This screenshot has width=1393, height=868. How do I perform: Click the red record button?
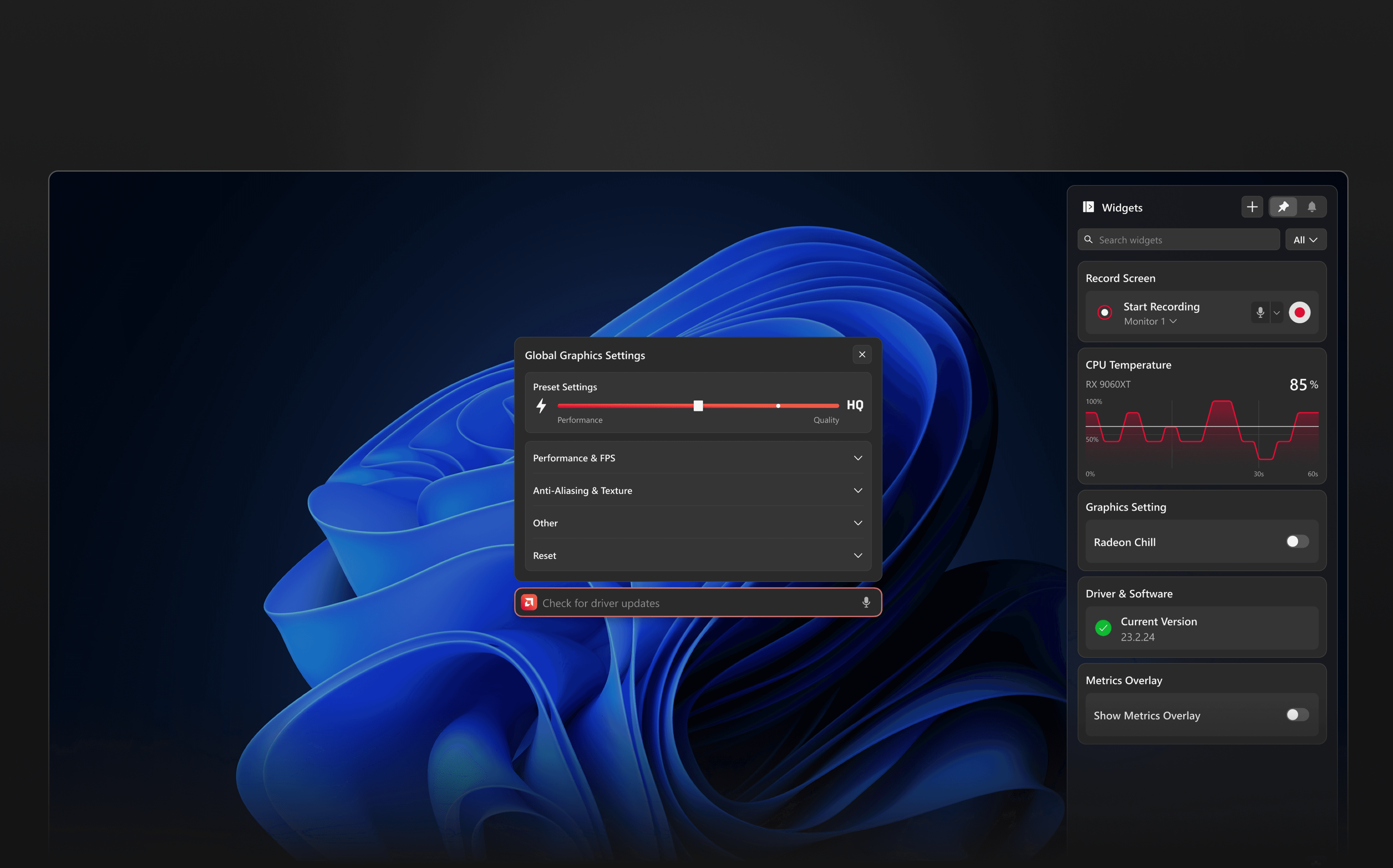1299,312
